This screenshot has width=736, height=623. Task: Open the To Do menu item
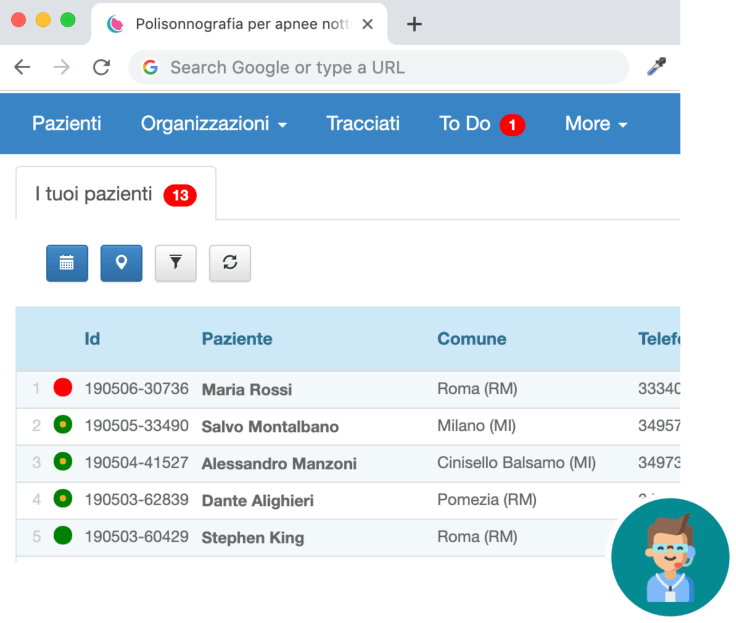pos(465,124)
